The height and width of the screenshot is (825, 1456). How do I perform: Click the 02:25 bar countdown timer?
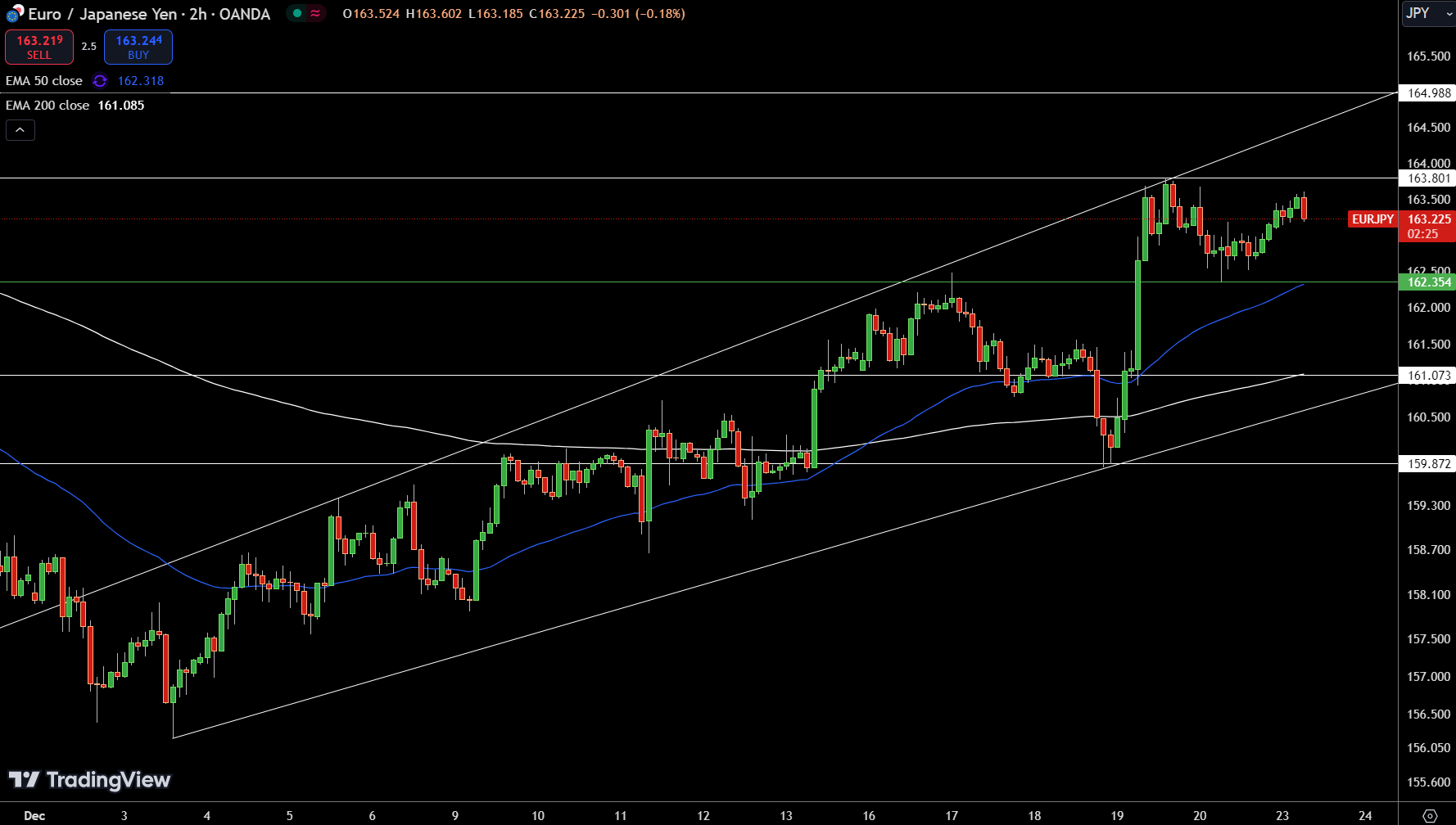click(x=1423, y=234)
